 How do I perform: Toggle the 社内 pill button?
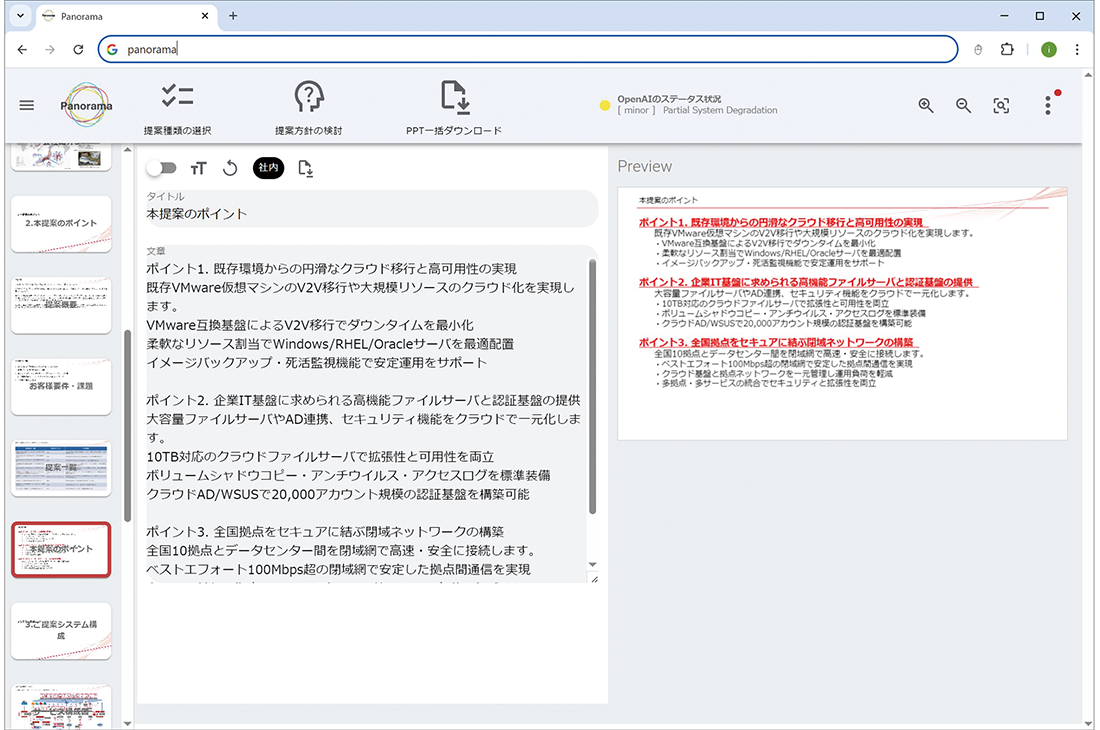click(268, 168)
